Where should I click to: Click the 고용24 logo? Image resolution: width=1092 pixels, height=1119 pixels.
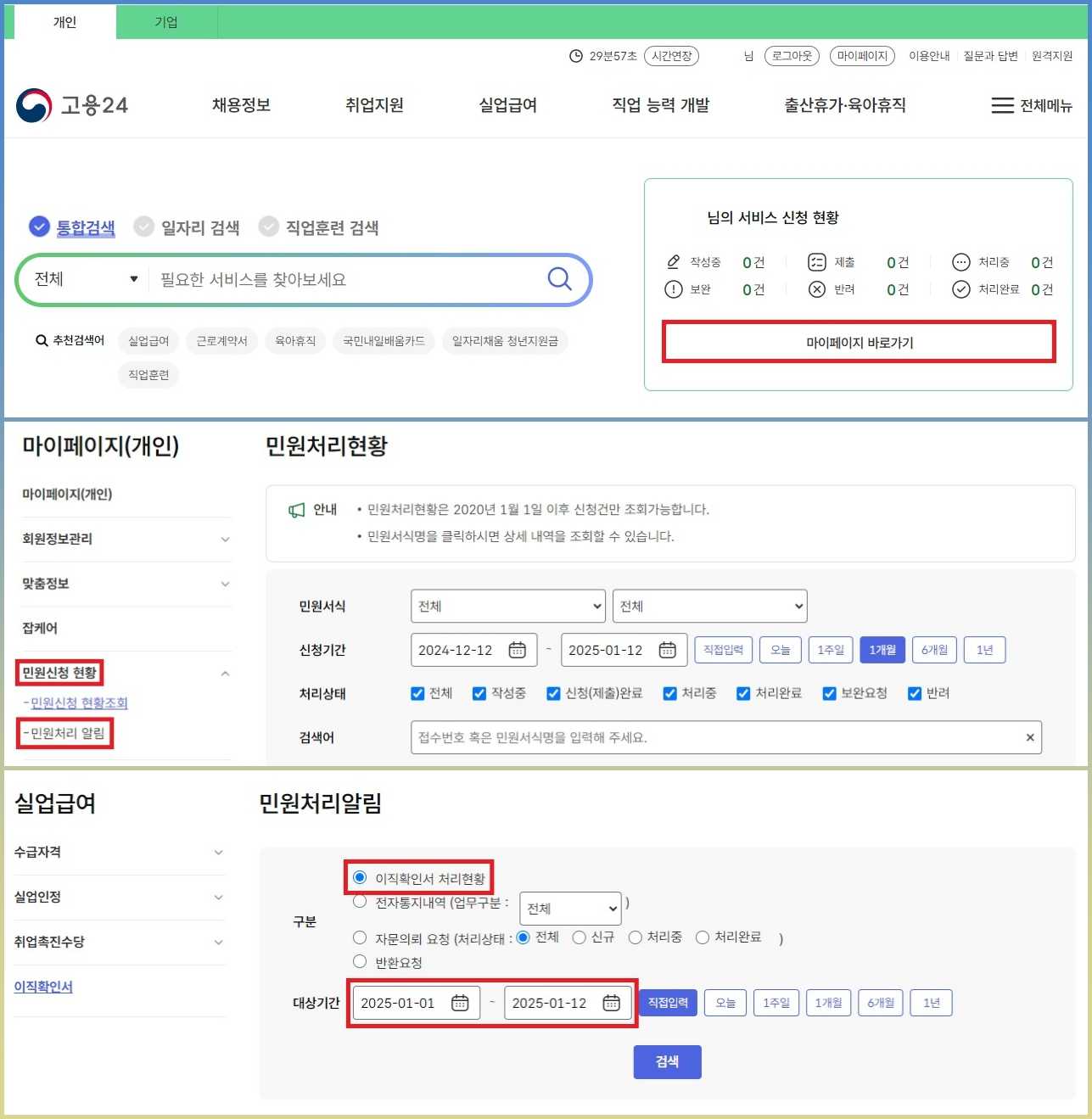(x=71, y=105)
